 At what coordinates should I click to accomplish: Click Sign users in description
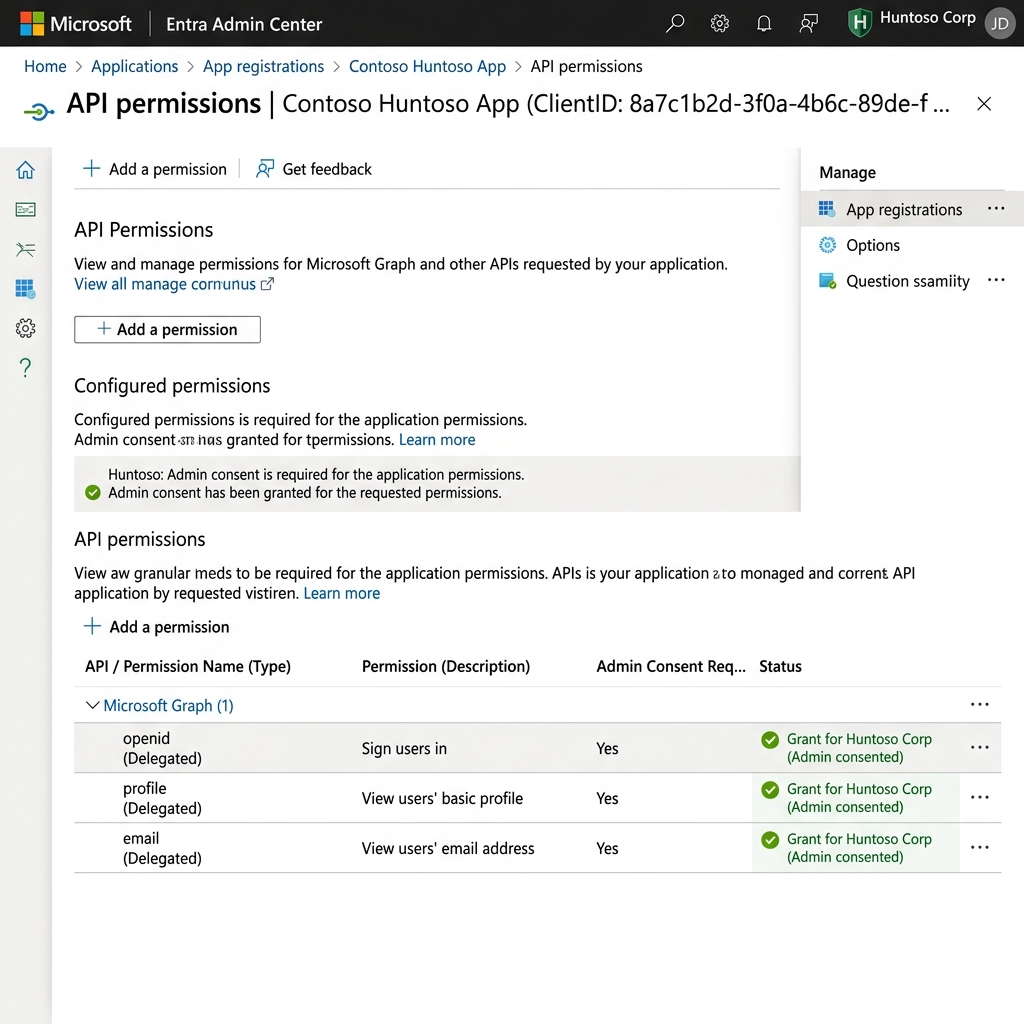pos(404,748)
